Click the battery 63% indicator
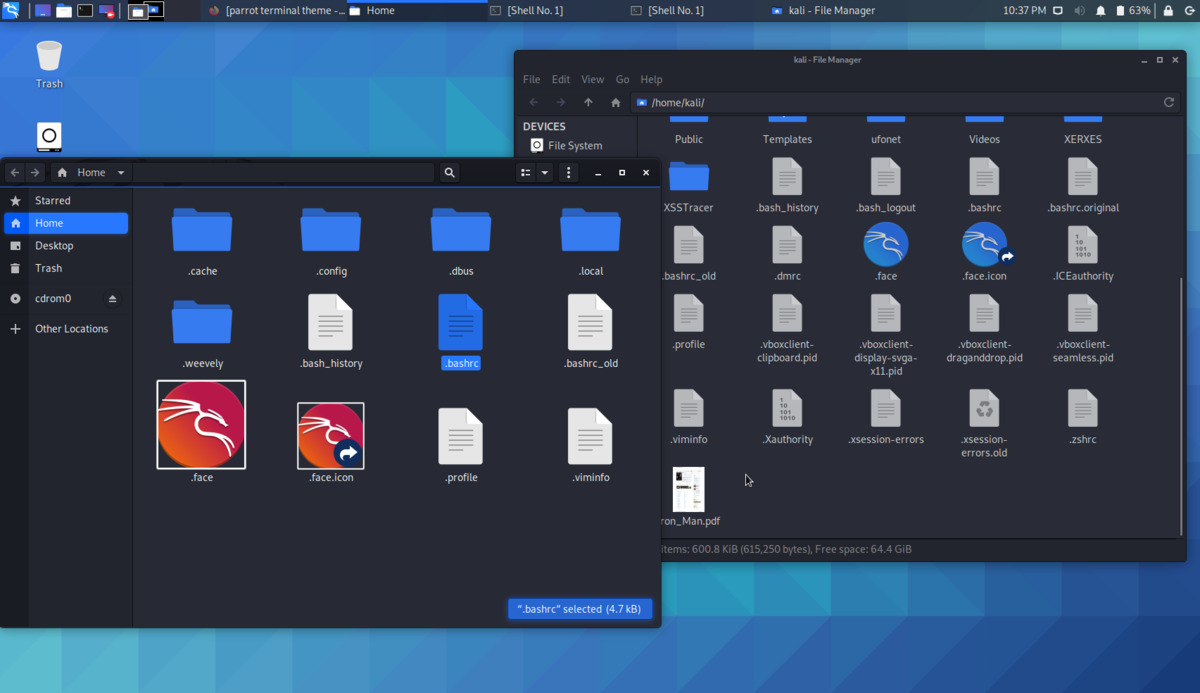Screen dimensions: 1200x693 (1132, 11)
